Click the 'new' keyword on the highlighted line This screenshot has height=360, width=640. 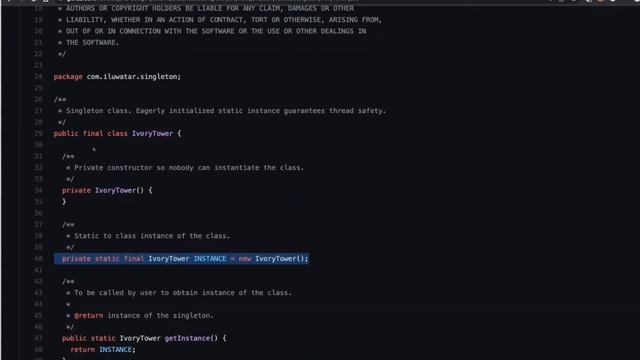coord(245,259)
